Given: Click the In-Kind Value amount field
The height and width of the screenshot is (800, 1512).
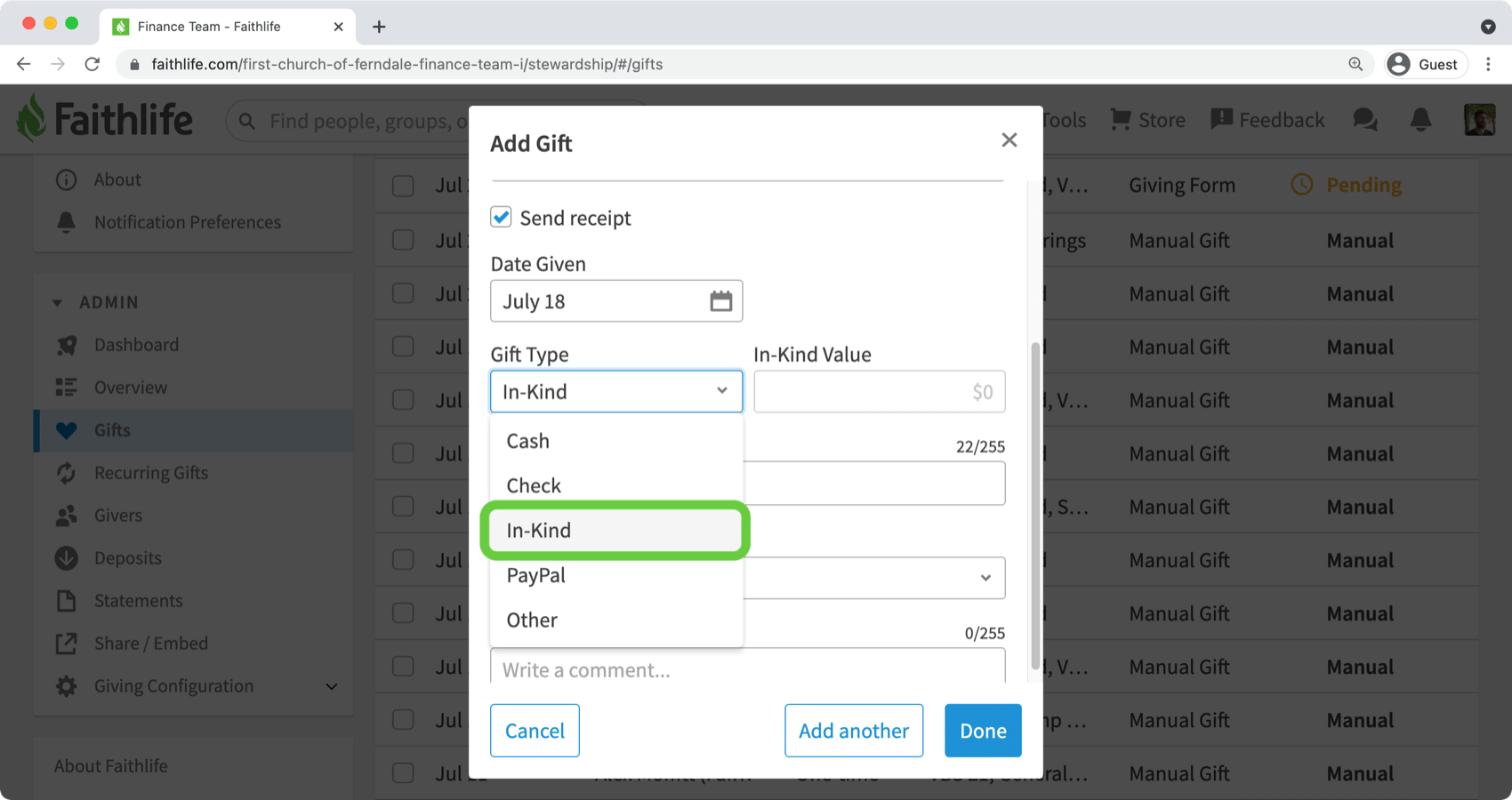Looking at the screenshot, I should click(879, 391).
